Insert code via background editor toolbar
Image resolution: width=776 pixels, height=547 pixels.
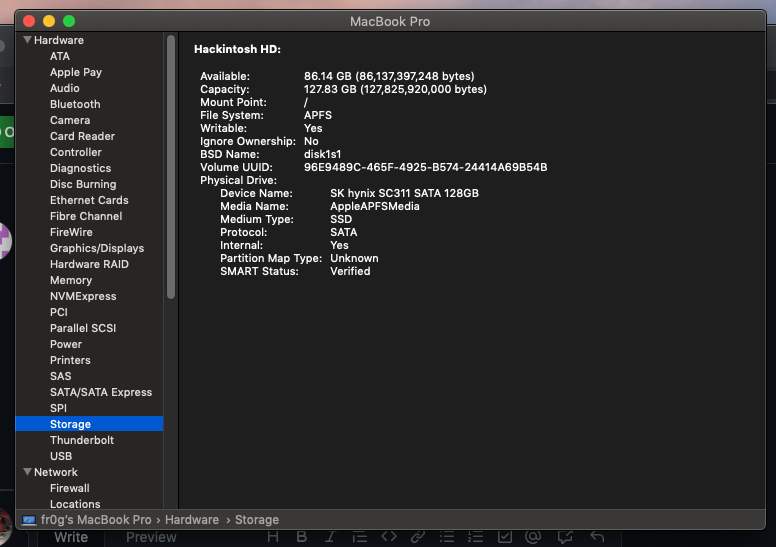388,537
